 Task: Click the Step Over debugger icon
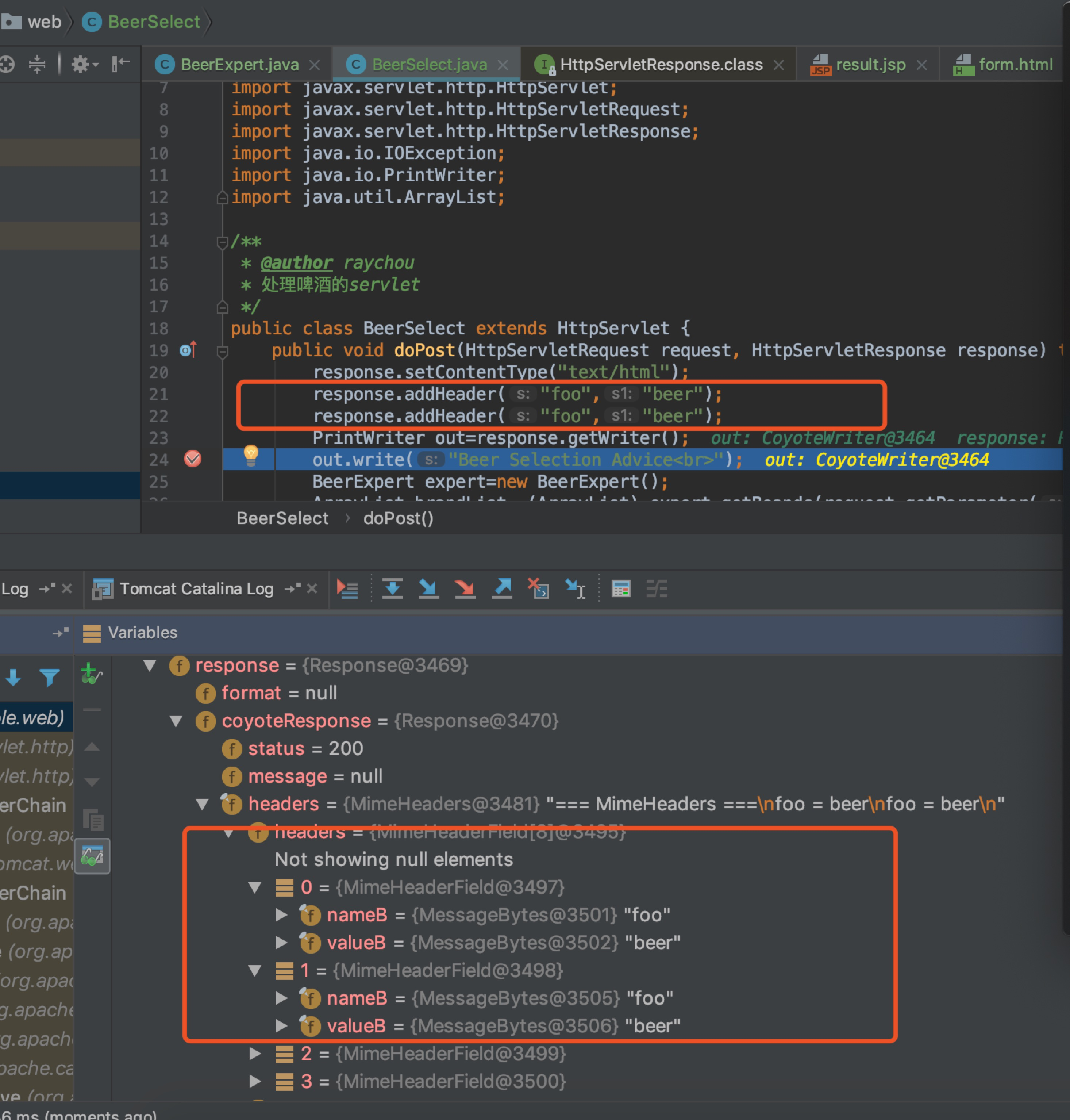pyautogui.click(x=392, y=588)
